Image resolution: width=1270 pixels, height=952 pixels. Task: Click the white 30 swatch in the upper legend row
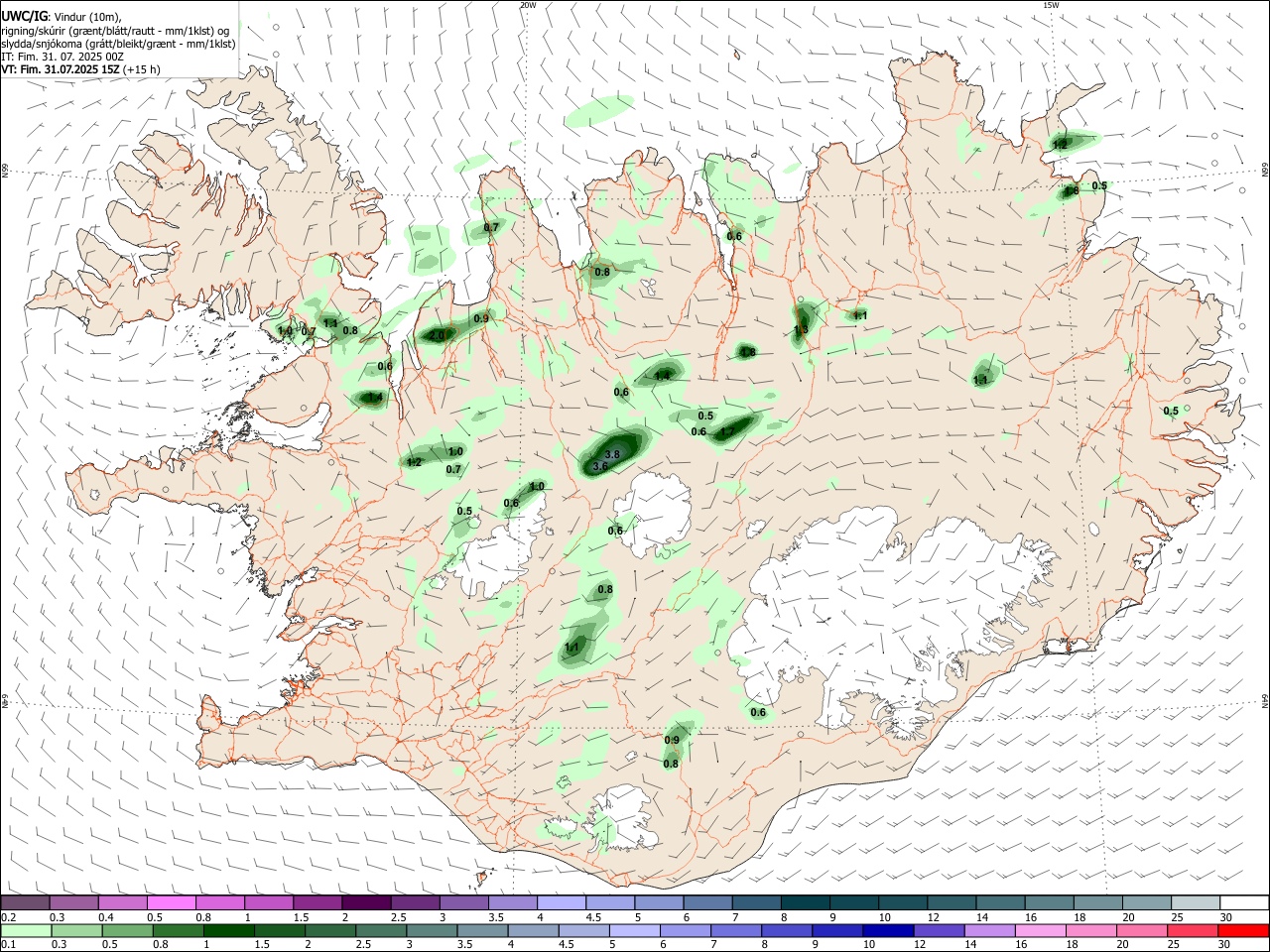tap(1244, 902)
